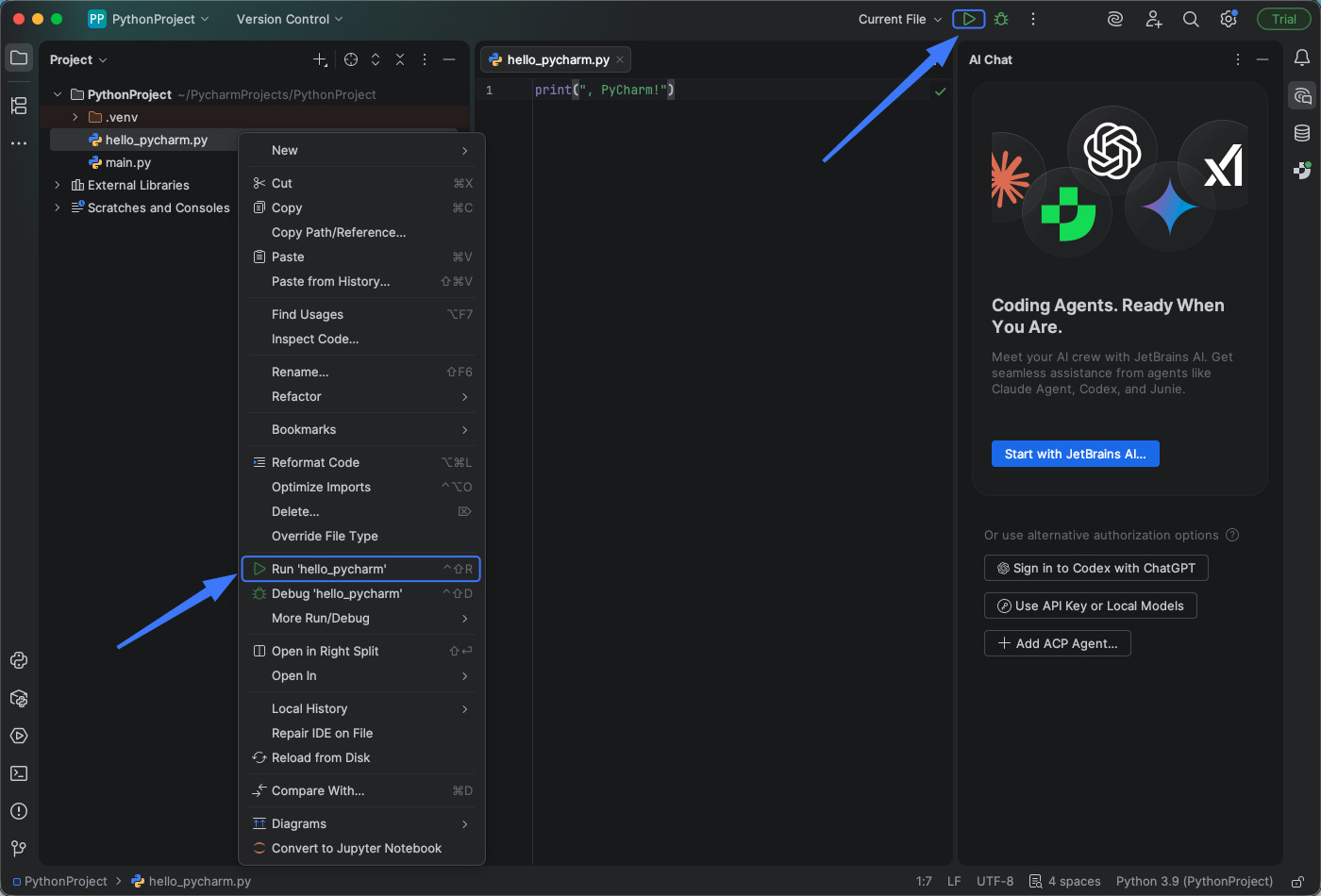Click the UTF-8 encoding status entry
The height and width of the screenshot is (896, 1321).
click(x=995, y=881)
